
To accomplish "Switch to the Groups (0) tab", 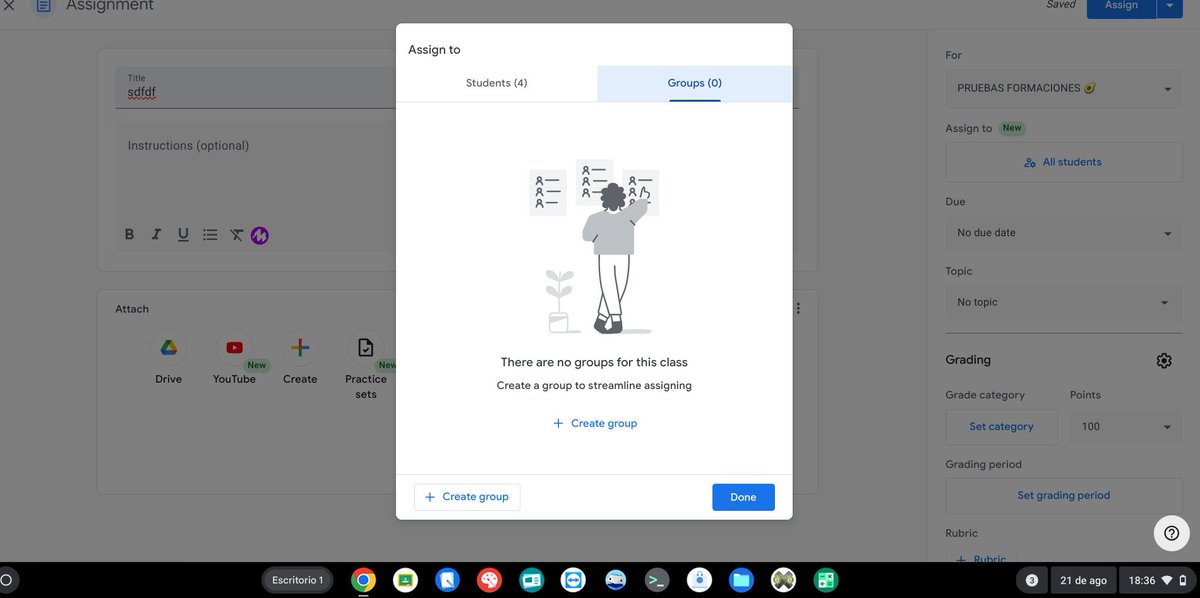I will point(694,83).
